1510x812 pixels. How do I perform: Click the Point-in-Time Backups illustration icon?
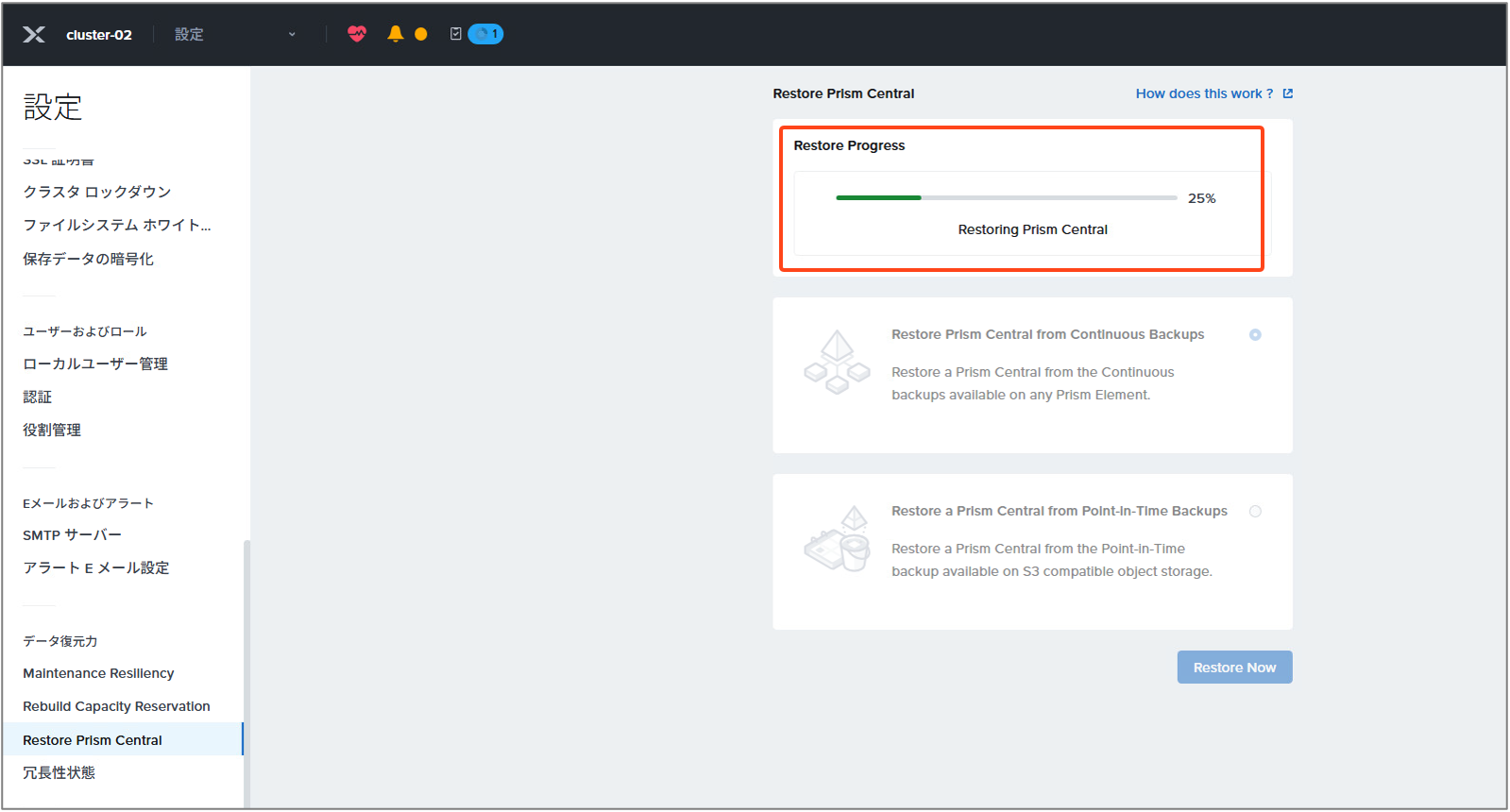837,538
